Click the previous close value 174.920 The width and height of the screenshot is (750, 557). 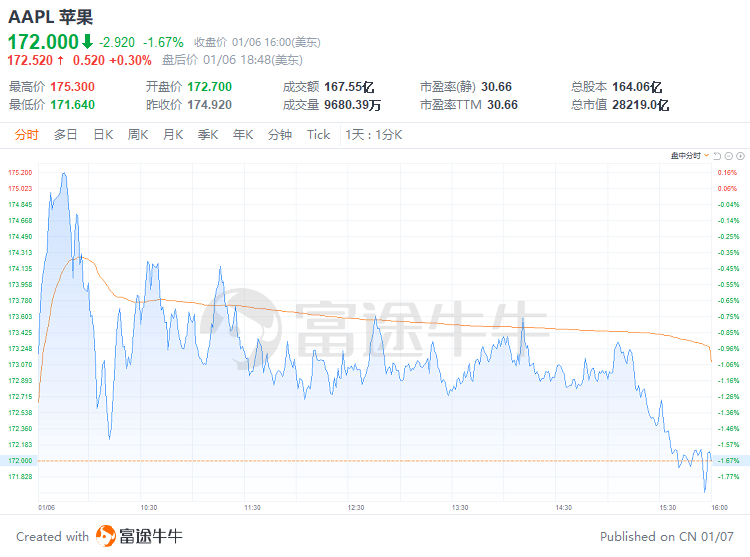210,104
